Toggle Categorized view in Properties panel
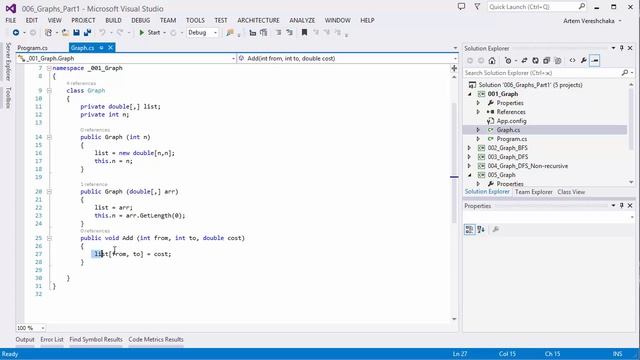This screenshot has height=360, width=640. click(x=469, y=229)
